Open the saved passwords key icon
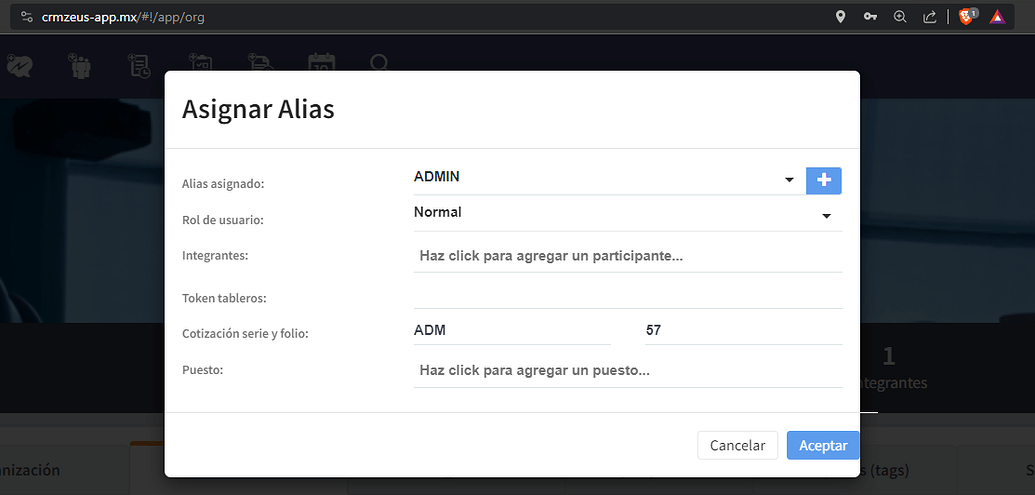The image size is (1035, 495). point(871,17)
